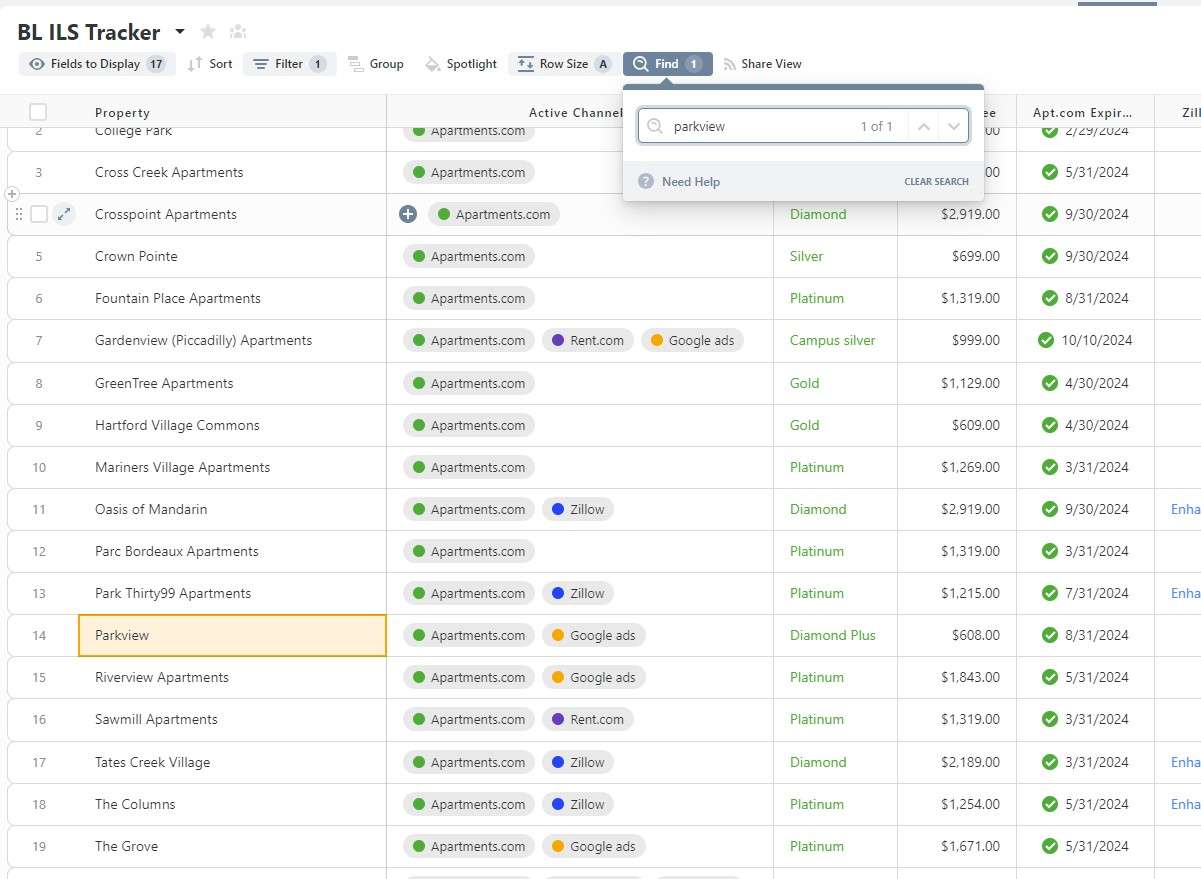The width and height of the screenshot is (1201, 879).
Task: Open the Sort menu
Action: pos(210,64)
